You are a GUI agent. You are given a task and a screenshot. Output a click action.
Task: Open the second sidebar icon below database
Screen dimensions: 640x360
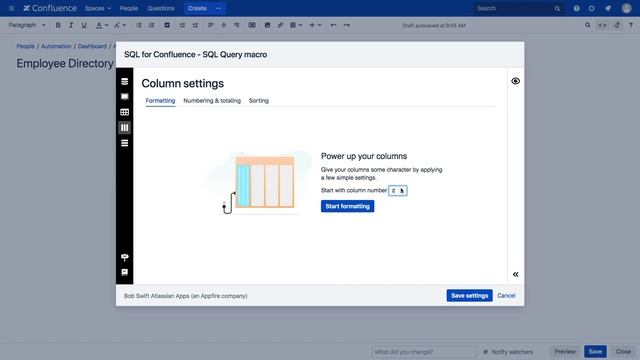[x=124, y=97]
